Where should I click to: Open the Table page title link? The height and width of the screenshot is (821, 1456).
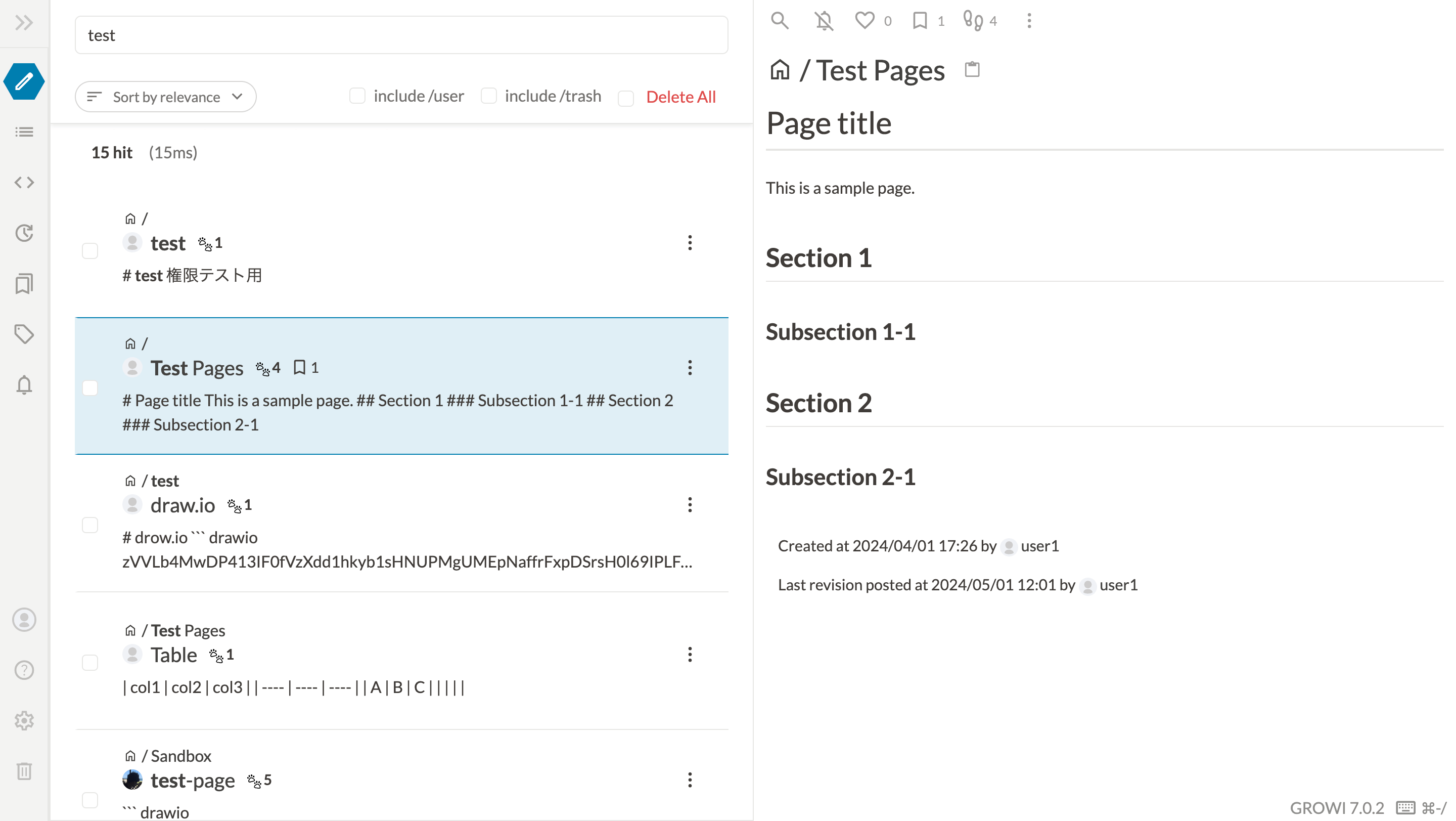tap(173, 655)
